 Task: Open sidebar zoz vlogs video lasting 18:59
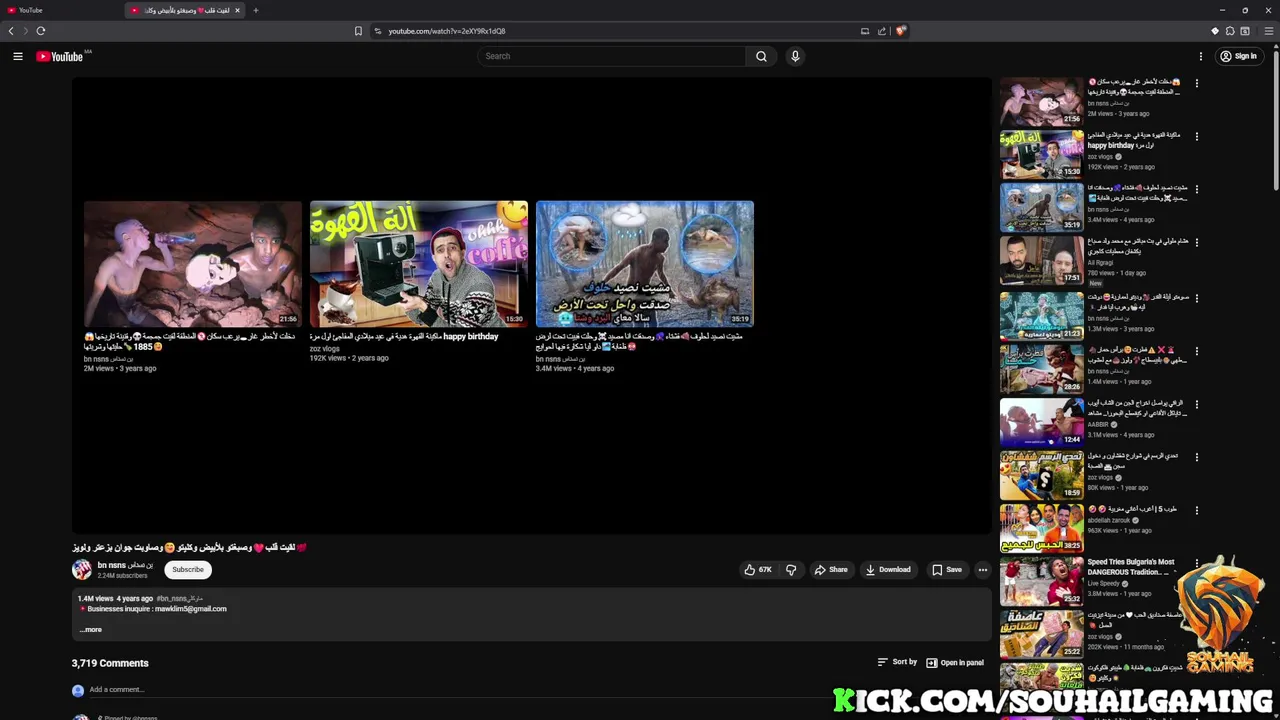pyautogui.click(x=1041, y=475)
